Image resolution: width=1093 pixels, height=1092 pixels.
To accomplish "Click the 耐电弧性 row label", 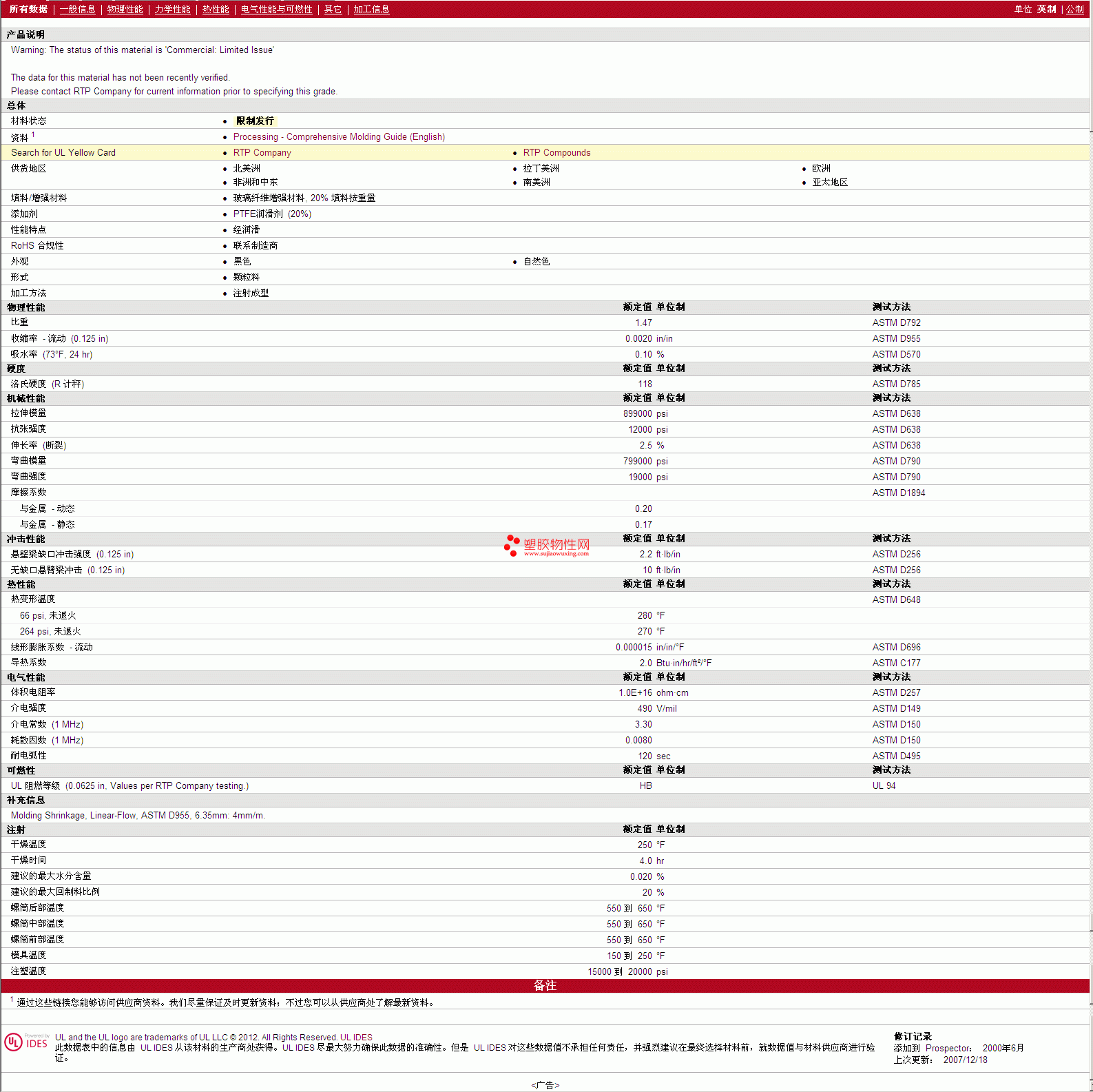I will point(28,755).
